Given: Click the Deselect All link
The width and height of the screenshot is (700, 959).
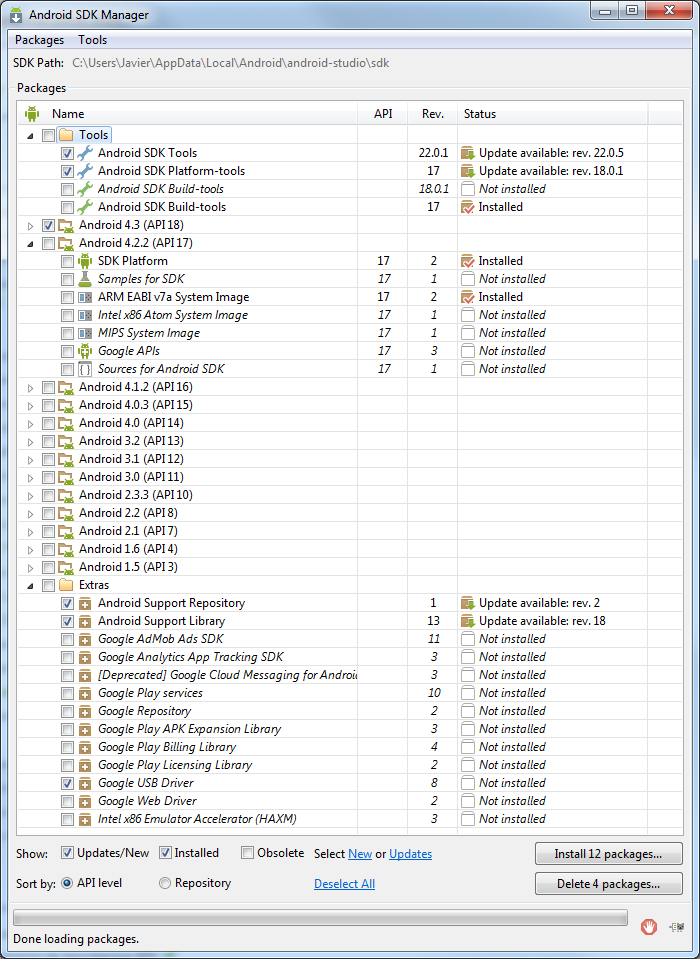Looking at the screenshot, I should point(344,884).
